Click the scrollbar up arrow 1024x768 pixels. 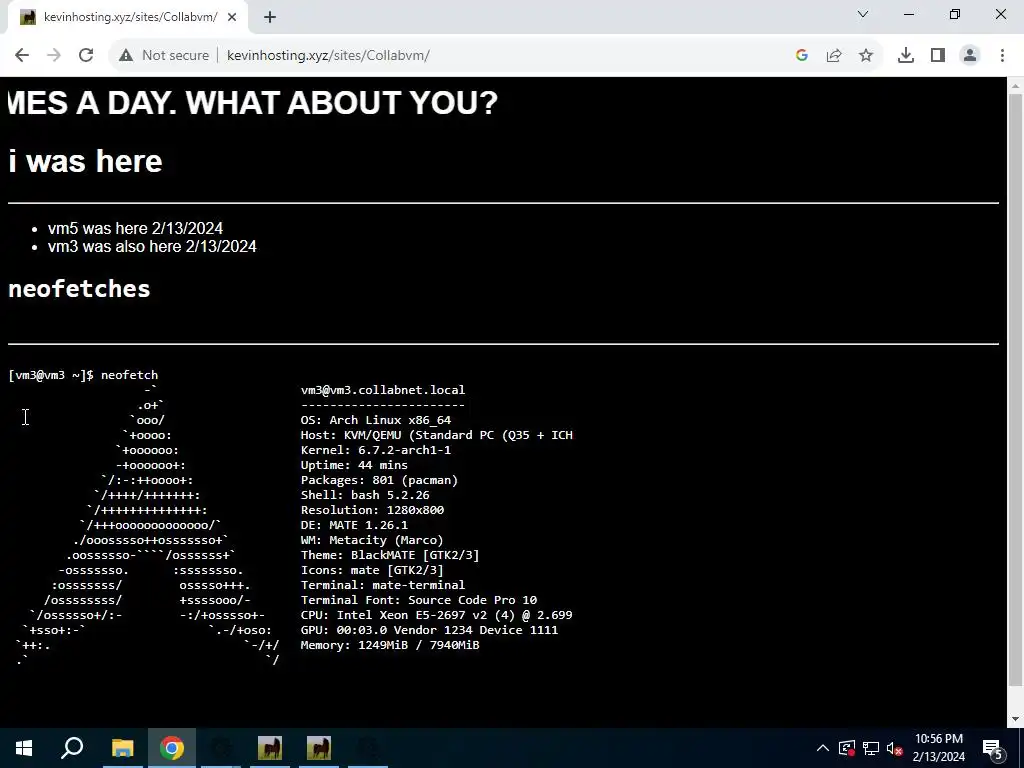pos(1015,86)
